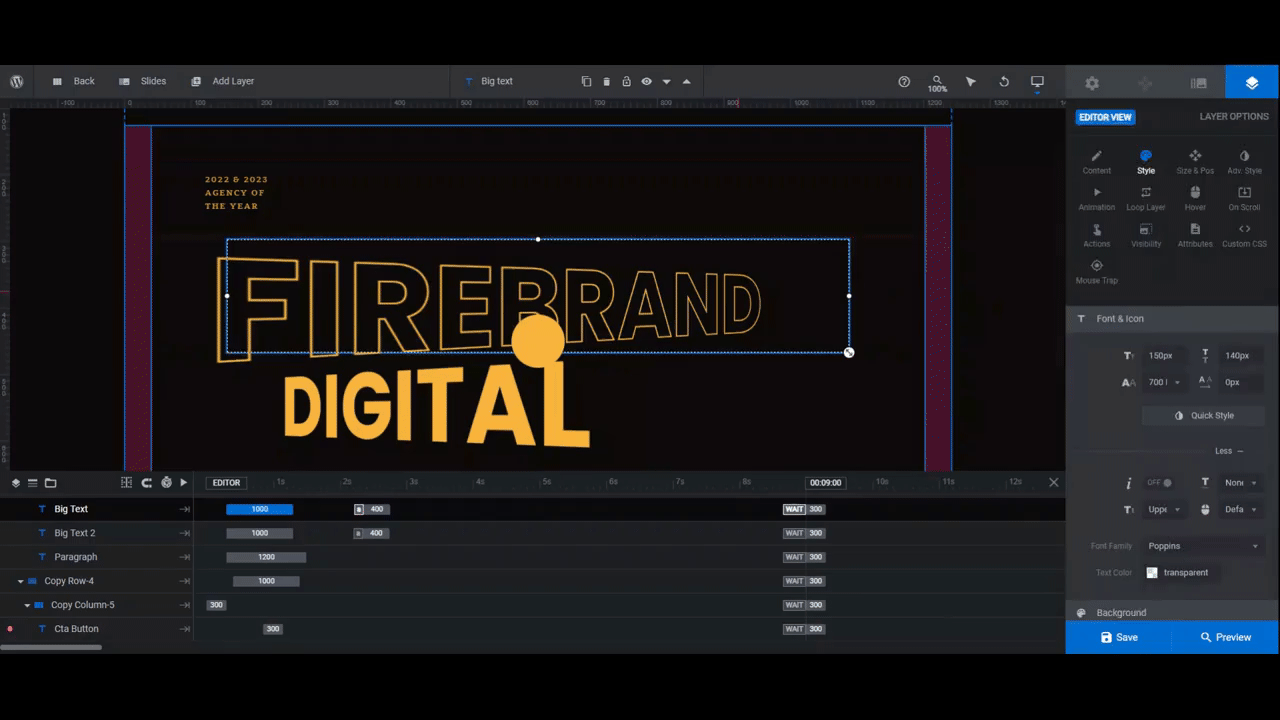The width and height of the screenshot is (1280, 720).
Task: Open the help guide icon
Action: (x=904, y=81)
